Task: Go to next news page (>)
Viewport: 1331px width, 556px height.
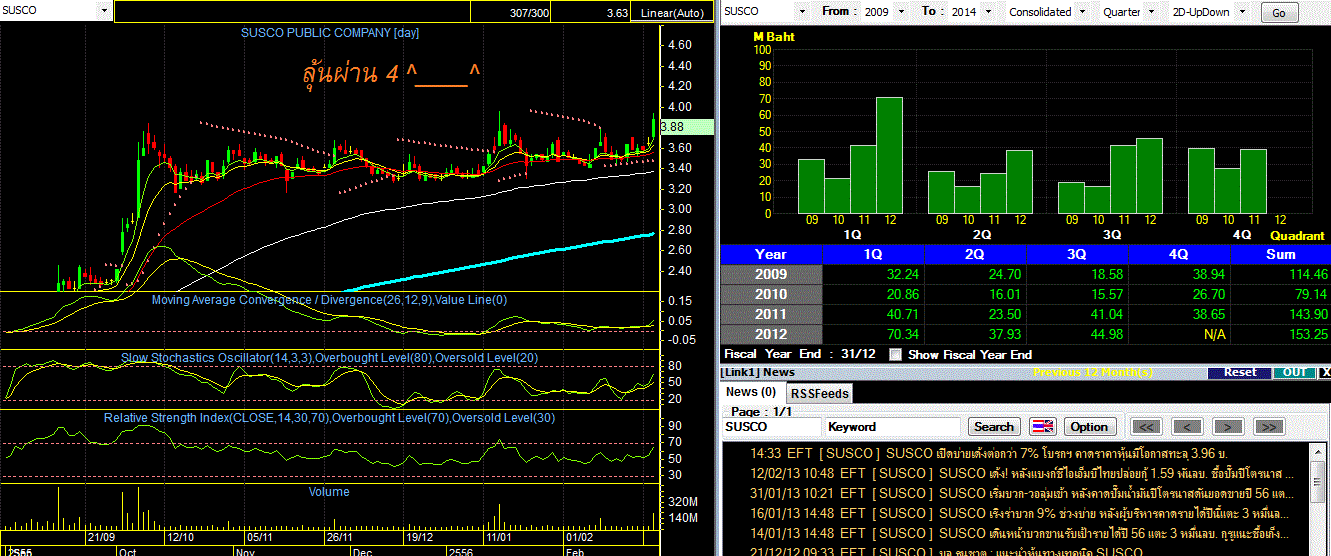Action: [1228, 426]
